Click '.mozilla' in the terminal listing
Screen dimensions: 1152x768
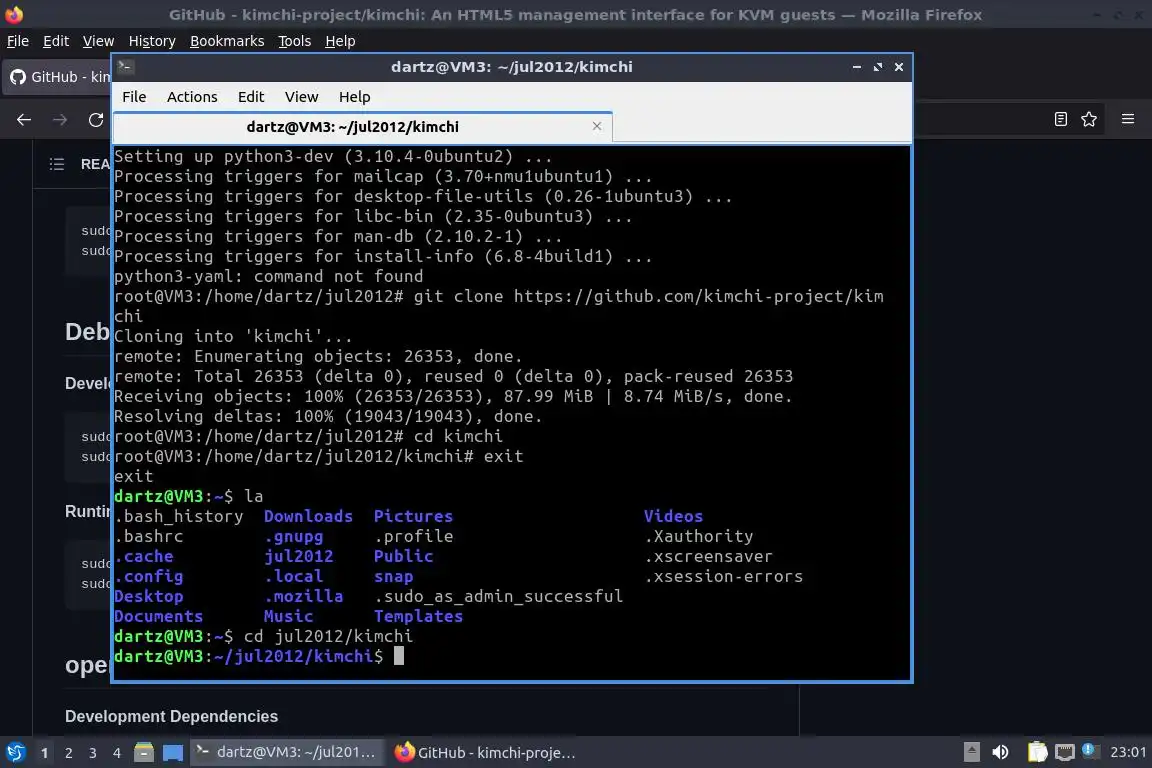pos(303,596)
